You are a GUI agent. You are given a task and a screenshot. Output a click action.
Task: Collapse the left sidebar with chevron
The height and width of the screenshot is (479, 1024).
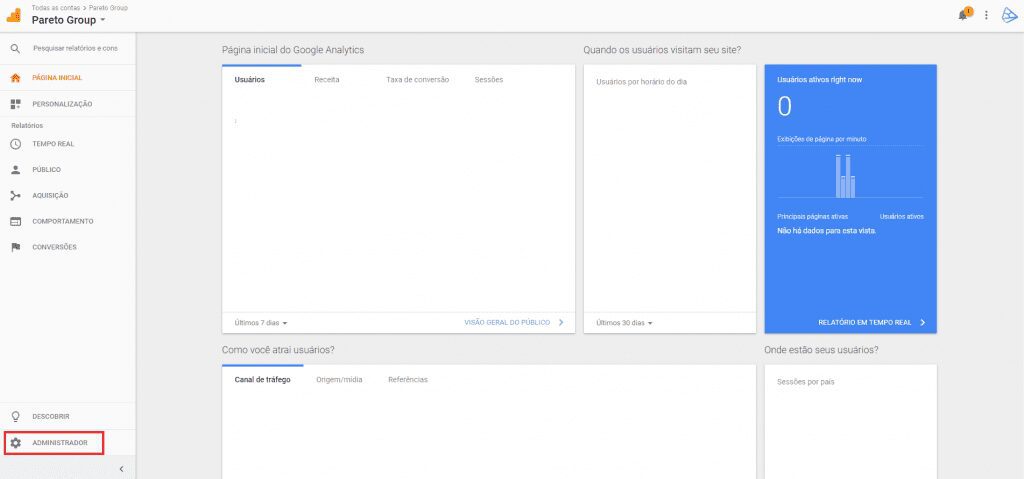click(121, 469)
